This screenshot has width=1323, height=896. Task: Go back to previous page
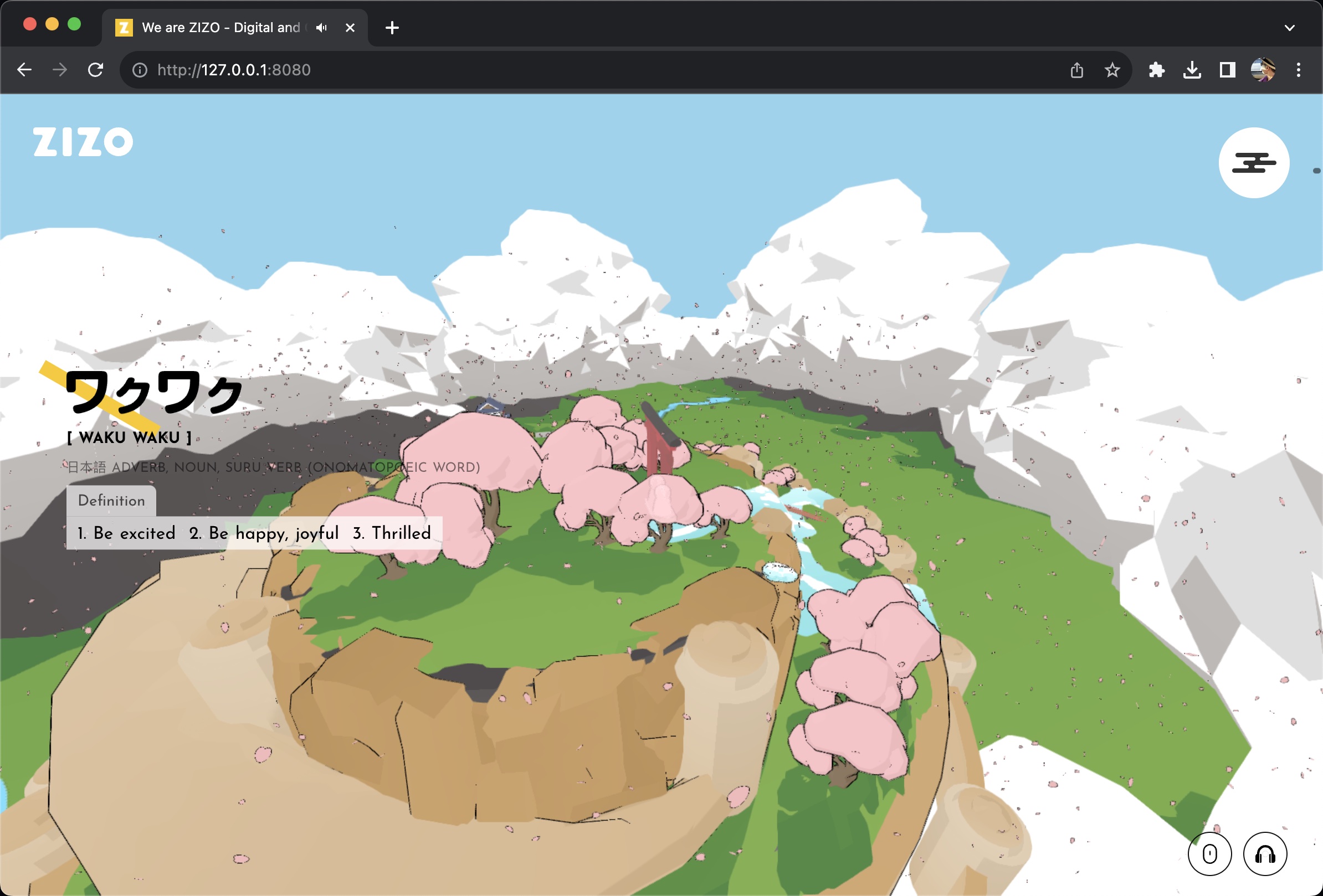pos(24,70)
